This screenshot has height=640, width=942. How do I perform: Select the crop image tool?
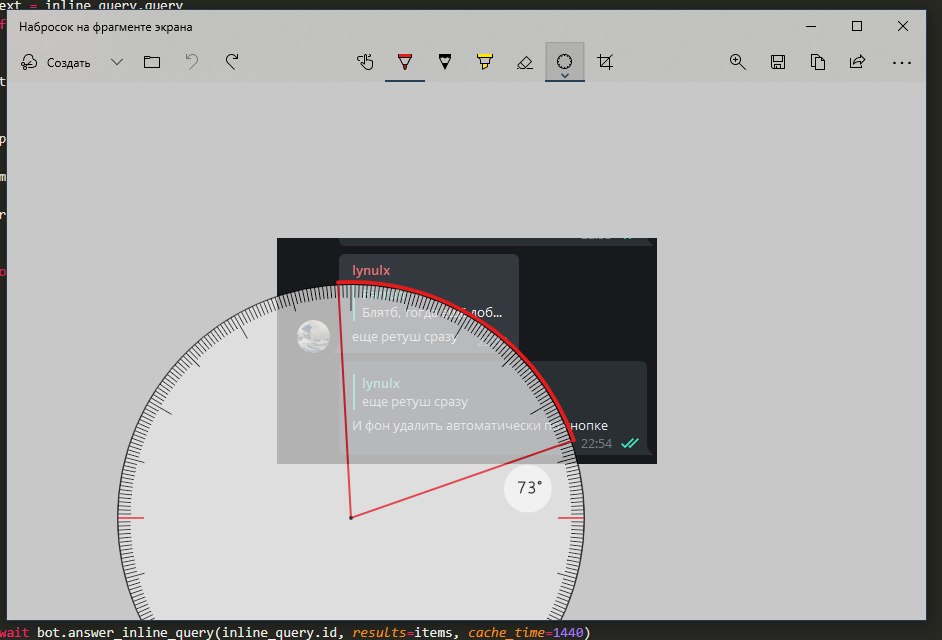pyautogui.click(x=605, y=62)
